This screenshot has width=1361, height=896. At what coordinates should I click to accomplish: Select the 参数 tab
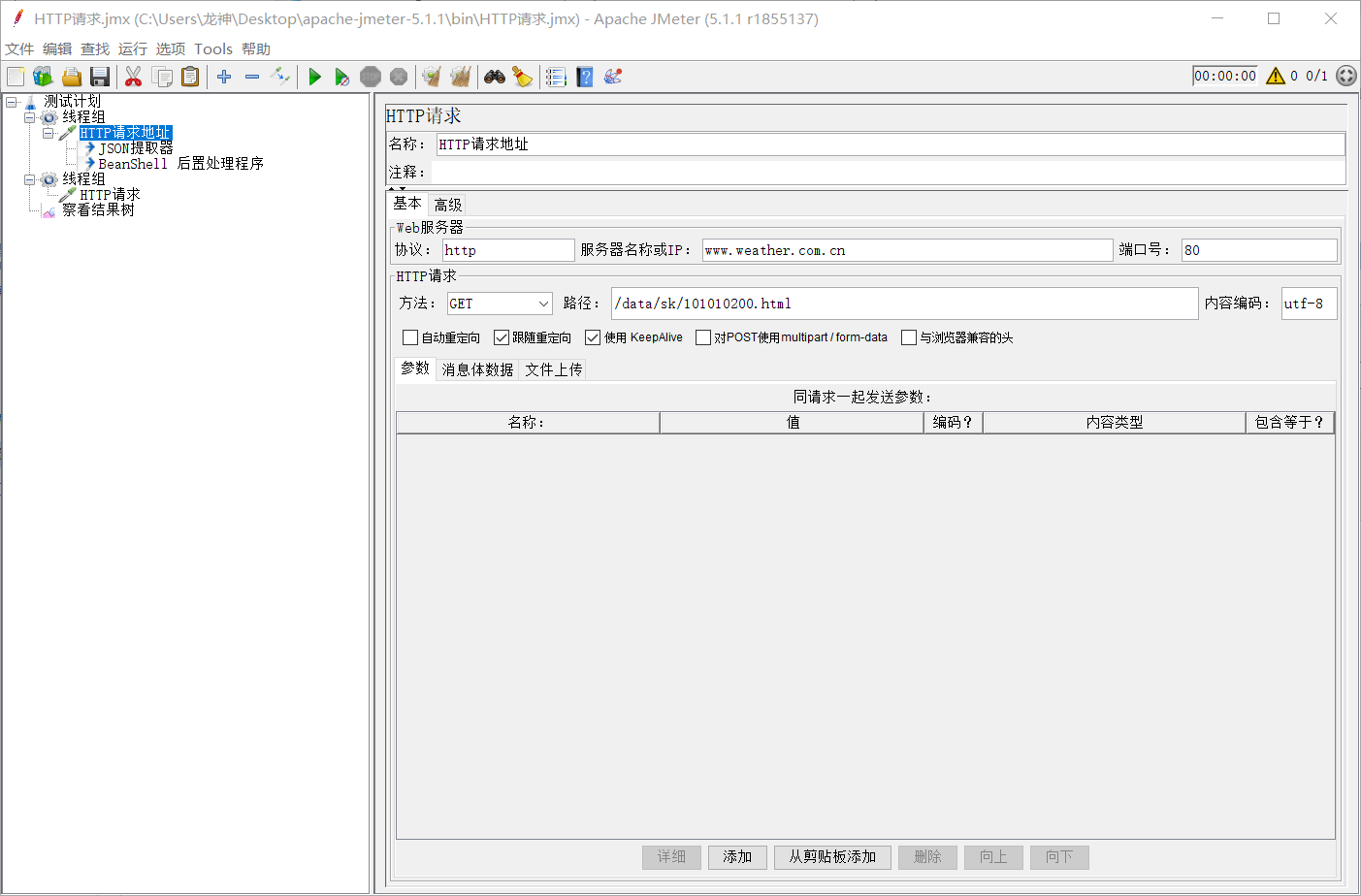pyautogui.click(x=415, y=368)
